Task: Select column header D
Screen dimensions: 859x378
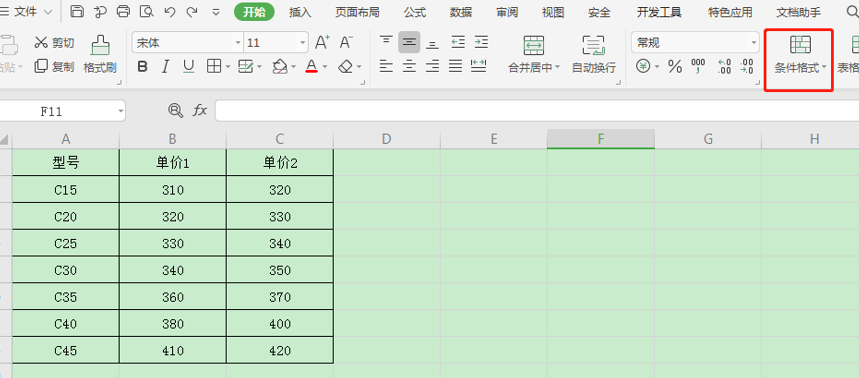Action: (387, 139)
